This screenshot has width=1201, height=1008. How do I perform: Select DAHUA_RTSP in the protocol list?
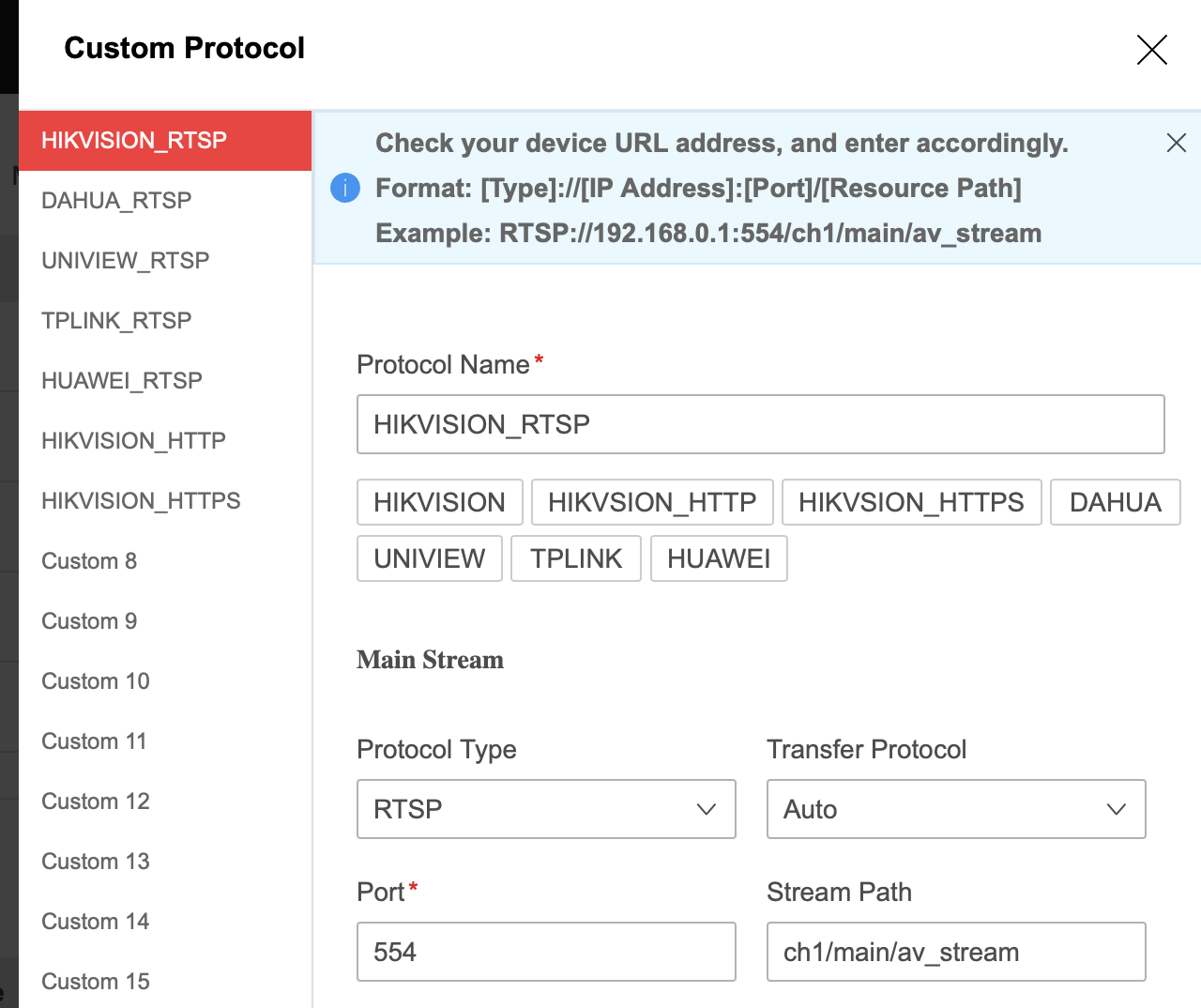click(116, 201)
